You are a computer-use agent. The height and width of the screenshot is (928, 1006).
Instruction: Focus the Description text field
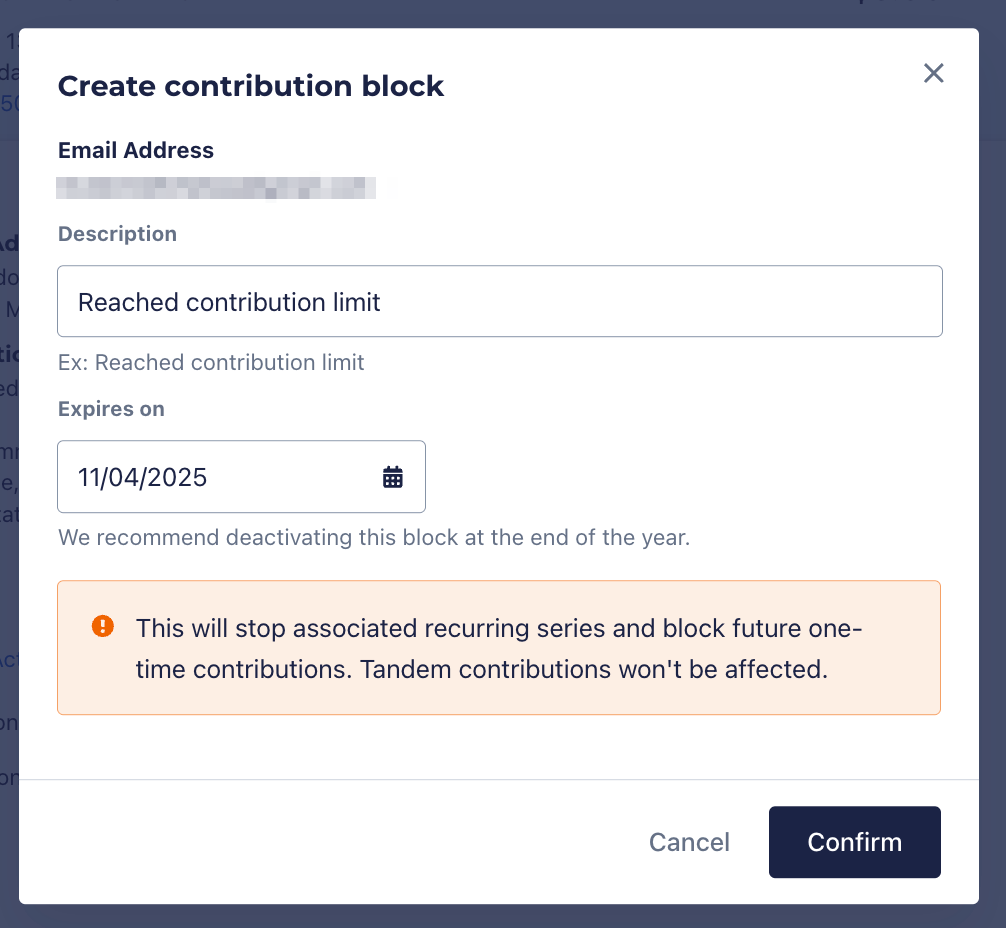(499, 301)
